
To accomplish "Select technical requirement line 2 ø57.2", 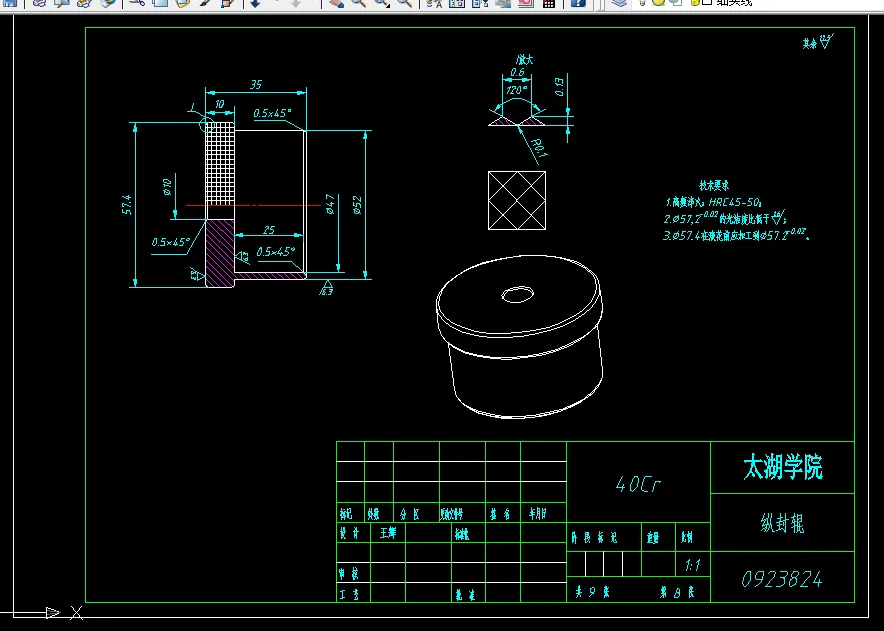I will (x=725, y=218).
